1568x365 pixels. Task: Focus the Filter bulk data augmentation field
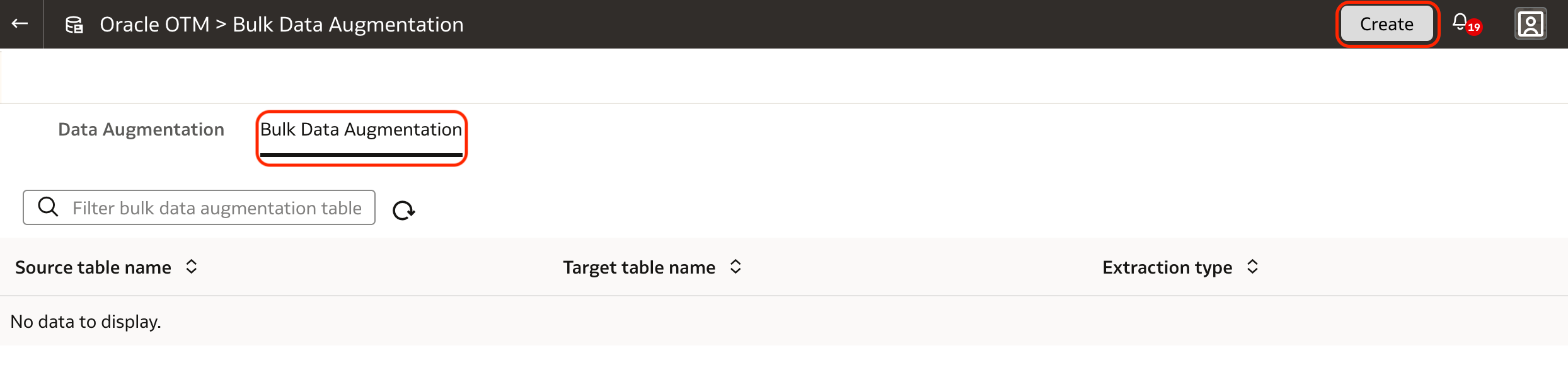217,208
